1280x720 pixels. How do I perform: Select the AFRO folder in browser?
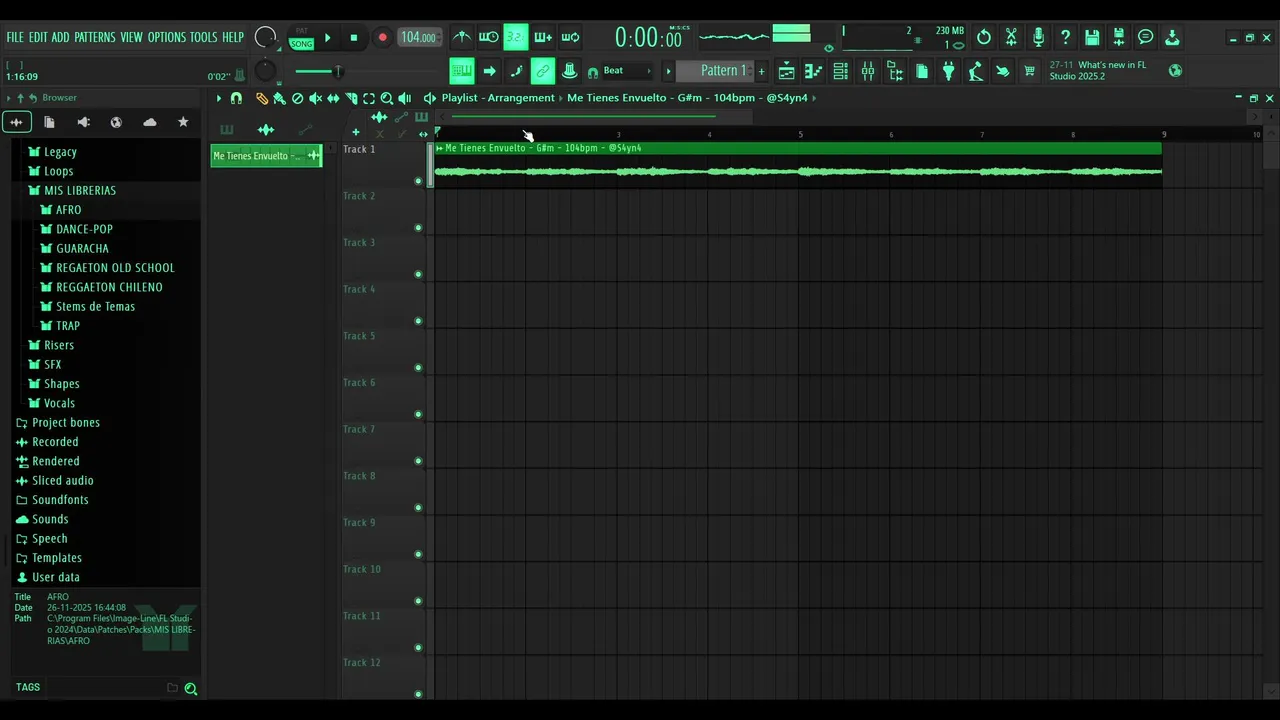(68, 210)
